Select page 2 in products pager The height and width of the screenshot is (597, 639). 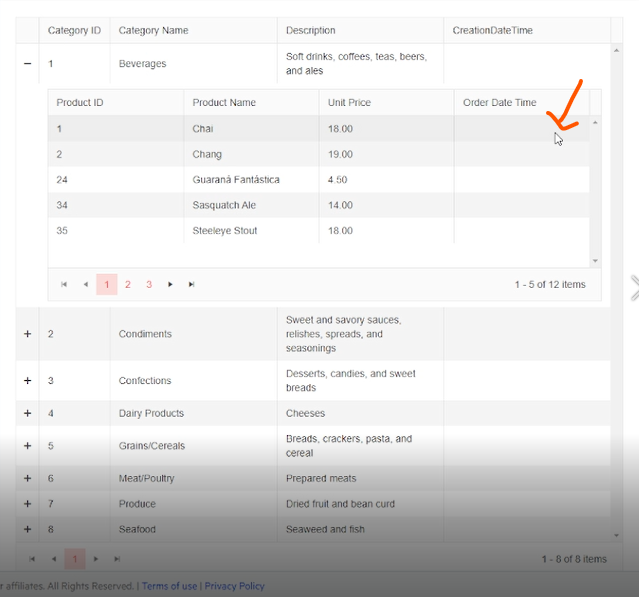pos(128,285)
